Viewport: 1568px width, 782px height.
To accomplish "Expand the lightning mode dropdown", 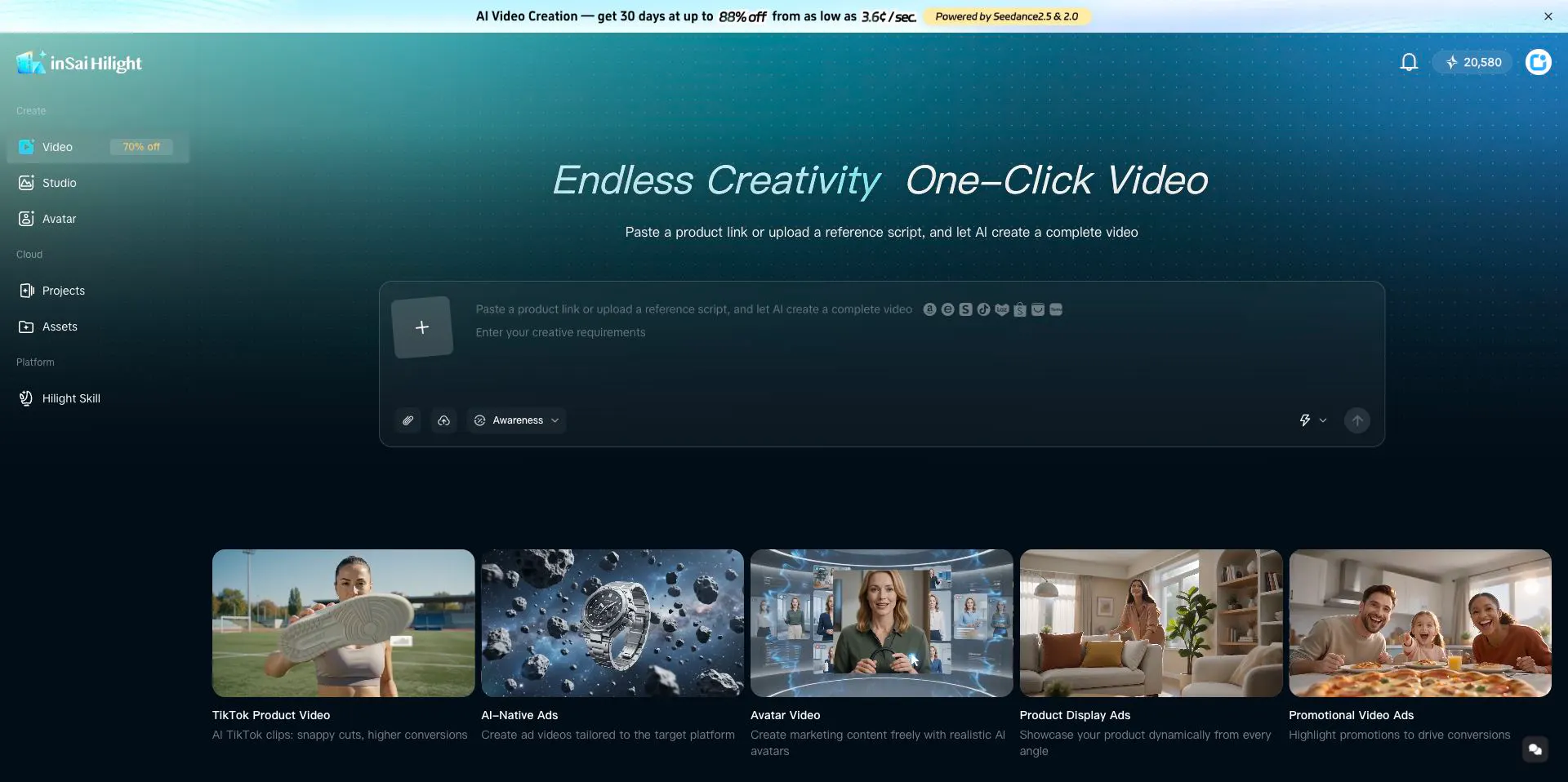I will coord(1312,420).
